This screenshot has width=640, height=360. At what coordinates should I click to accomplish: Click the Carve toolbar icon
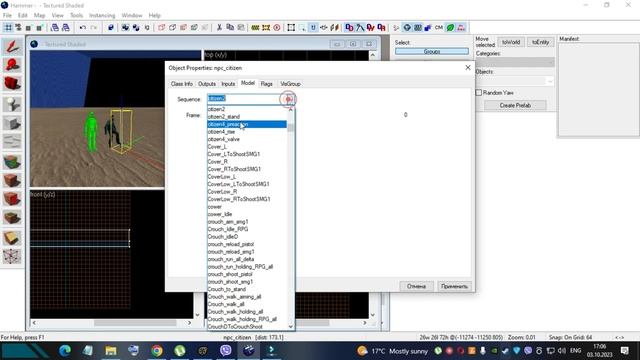[111, 28]
